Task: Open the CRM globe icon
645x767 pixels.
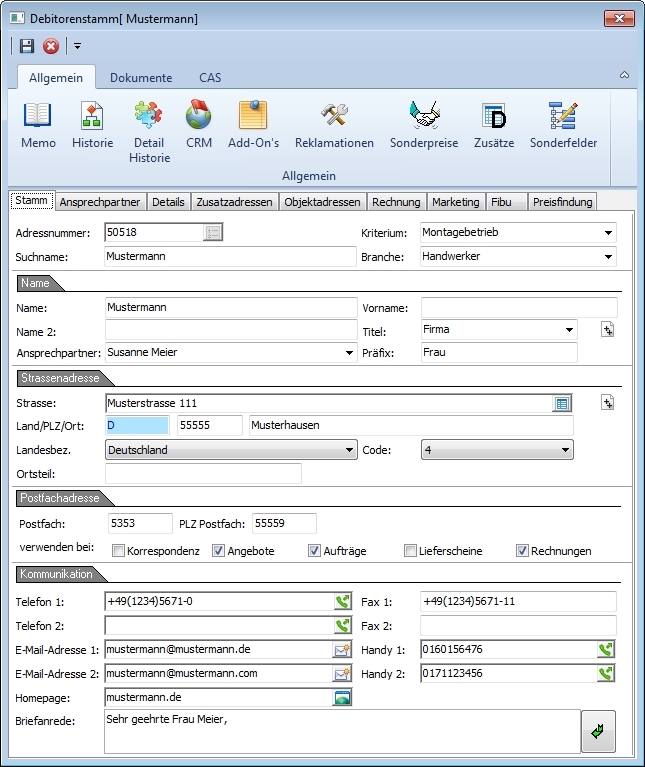Action: [x=199, y=114]
